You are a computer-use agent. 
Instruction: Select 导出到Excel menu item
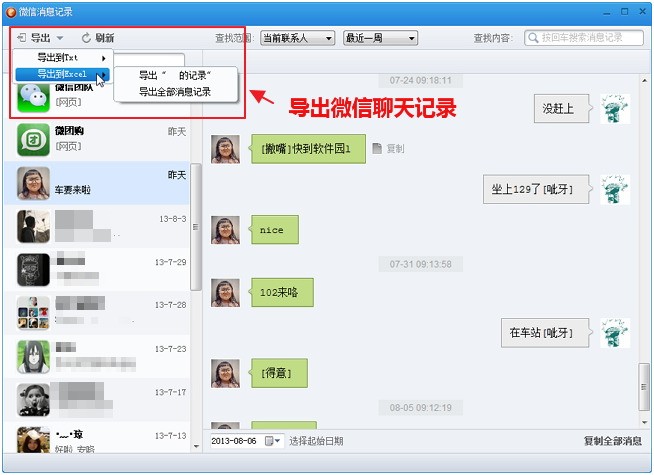pyautogui.click(x=63, y=74)
